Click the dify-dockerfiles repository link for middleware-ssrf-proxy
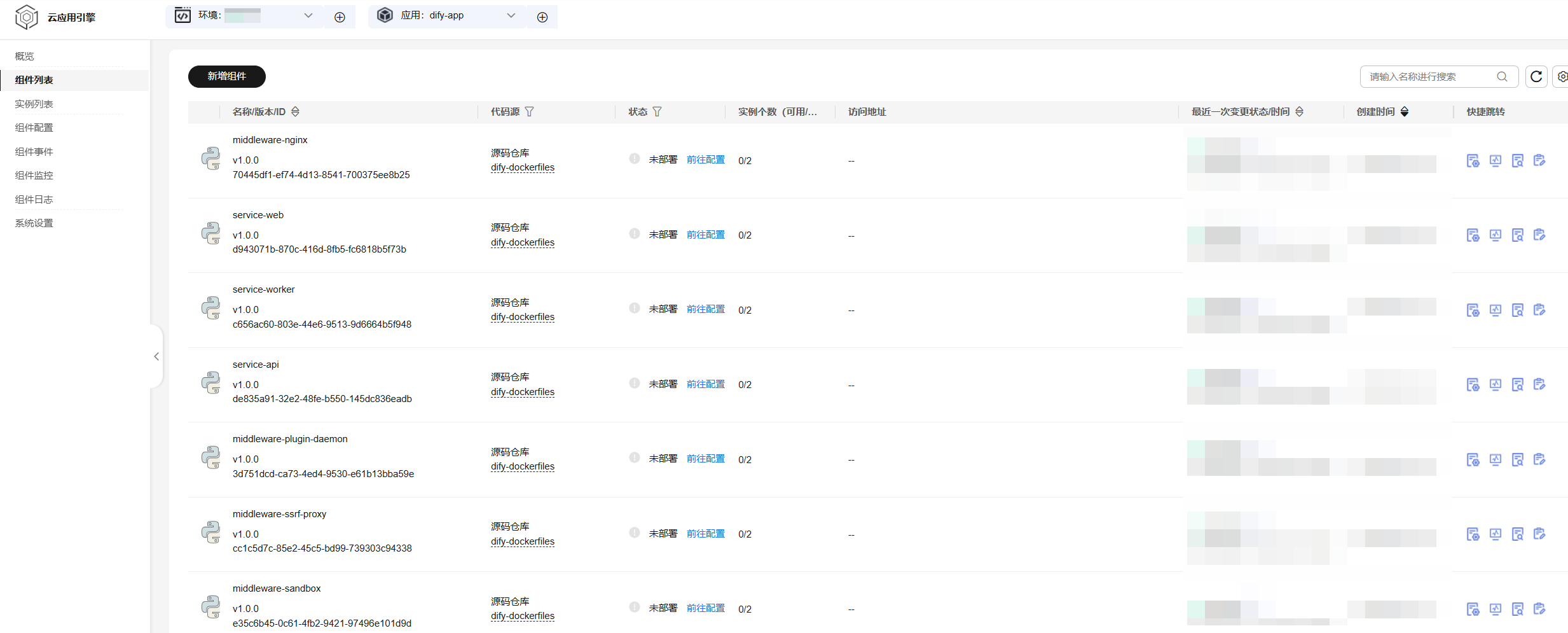1568x633 pixels. 522,541
